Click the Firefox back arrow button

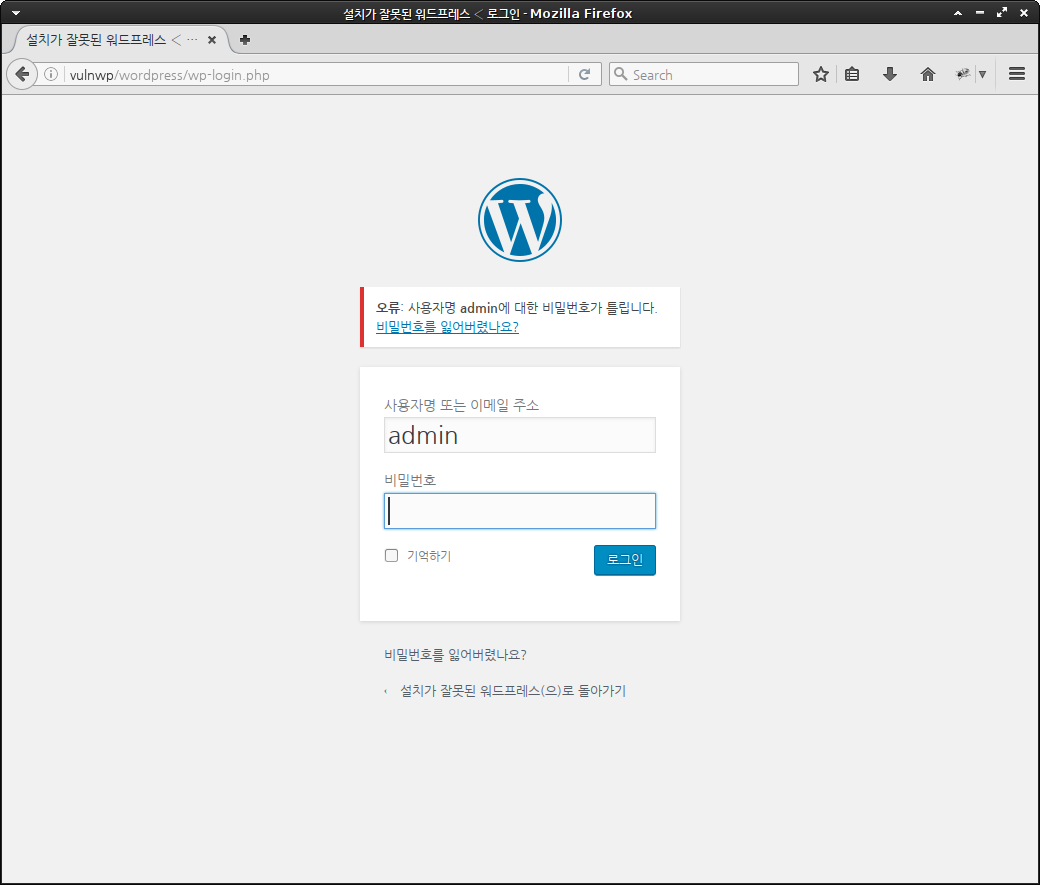[22, 74]
